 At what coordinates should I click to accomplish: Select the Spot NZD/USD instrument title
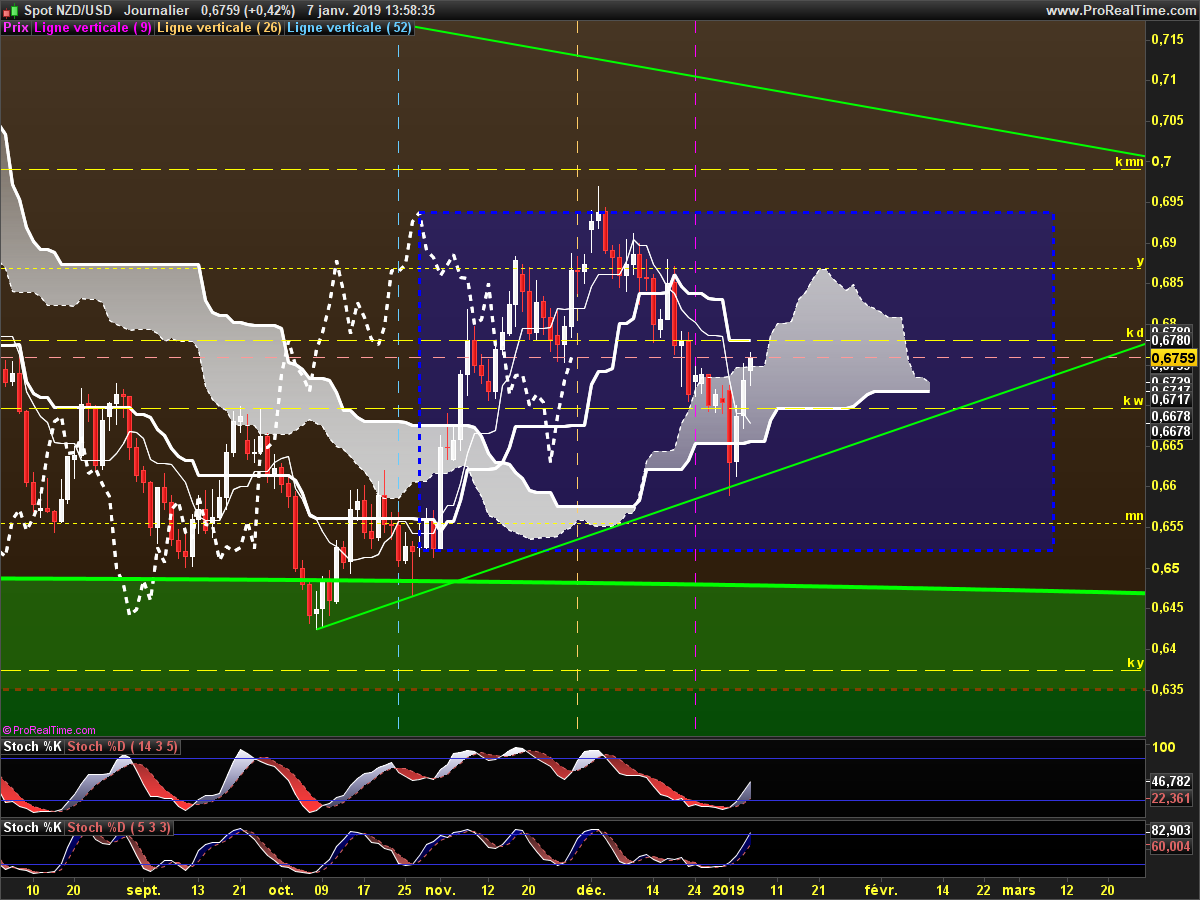68,10
